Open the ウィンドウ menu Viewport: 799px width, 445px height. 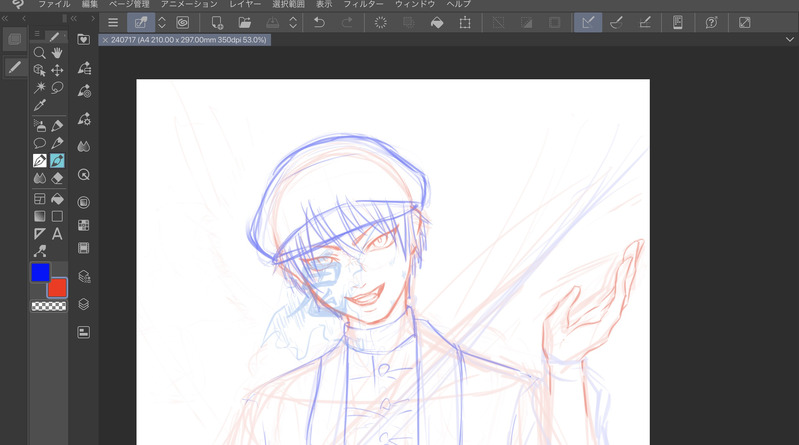point(415,4)
